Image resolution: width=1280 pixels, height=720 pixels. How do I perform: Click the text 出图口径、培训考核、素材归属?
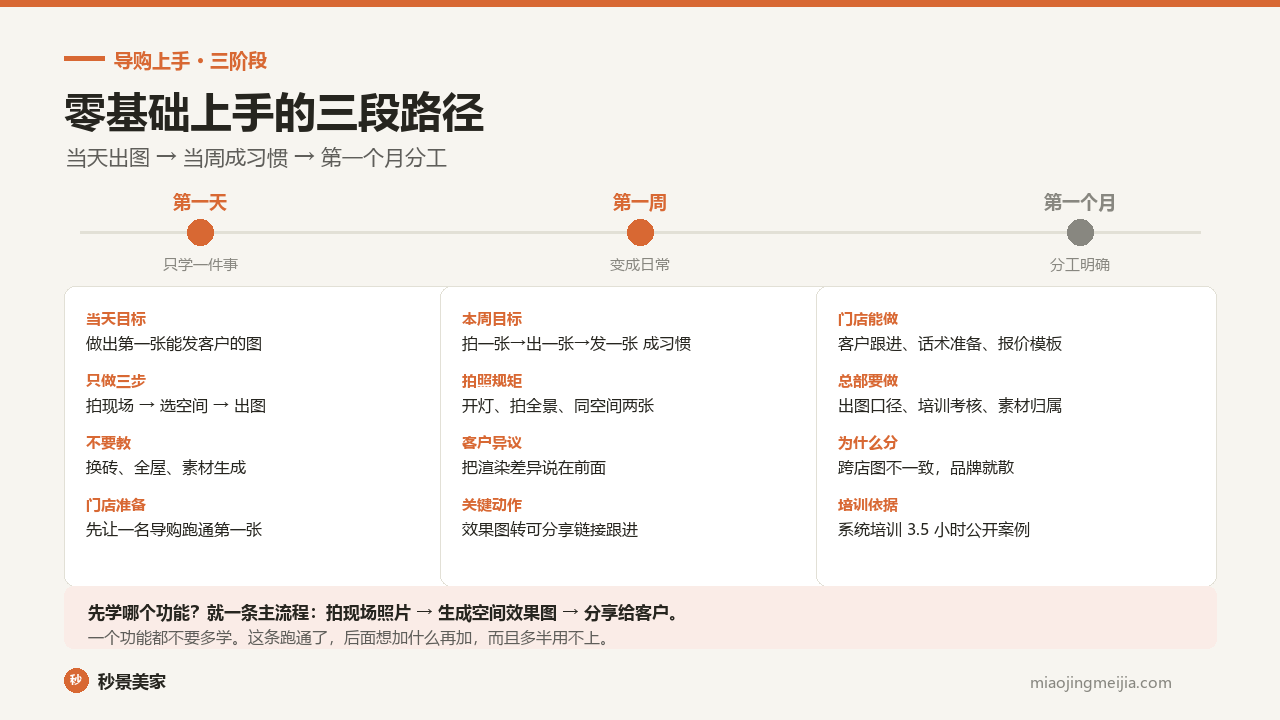click(x=950, y=406)
